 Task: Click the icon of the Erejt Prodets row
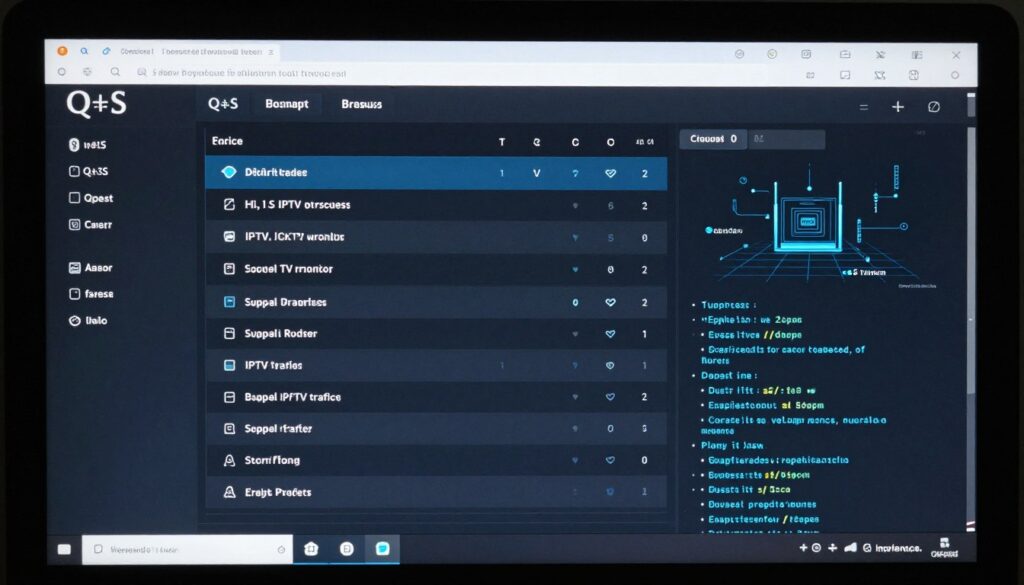click(x=229, y=492)
